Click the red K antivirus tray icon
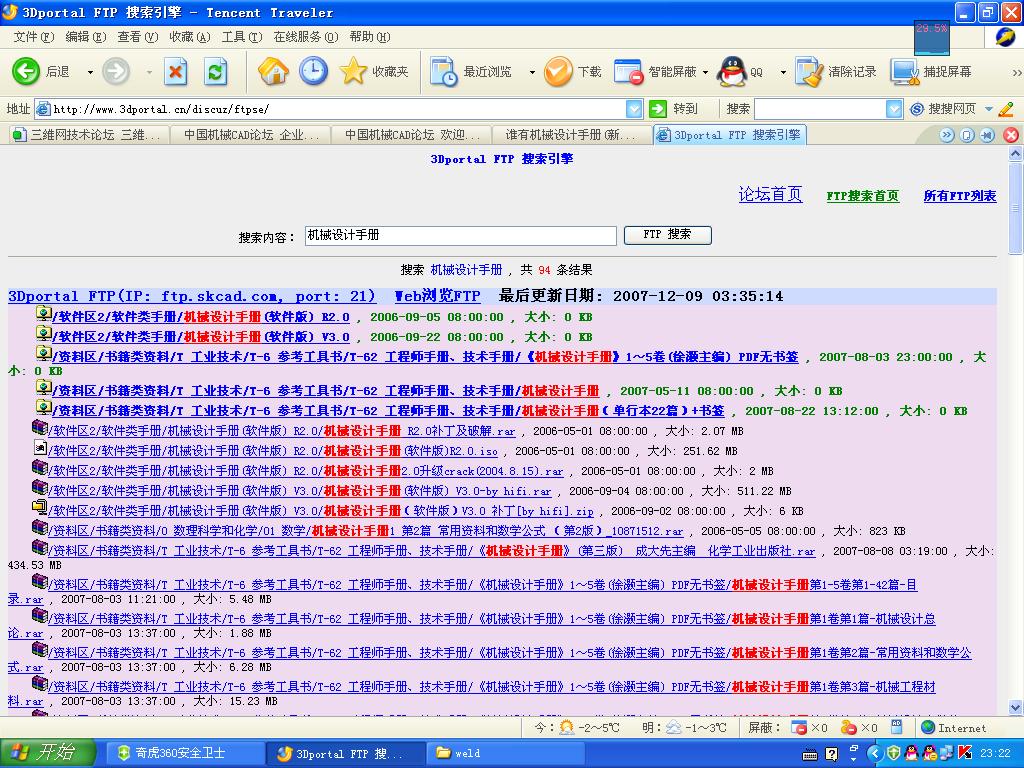Screen dimensions: 1024x768 click(x=965, y=754)
